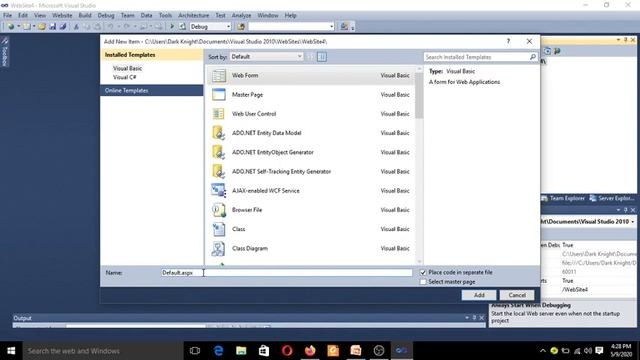The image size is (640, 360).
Task: Select ADO.NET EntityObject Generator icon
Action: [x=219, y=152]
